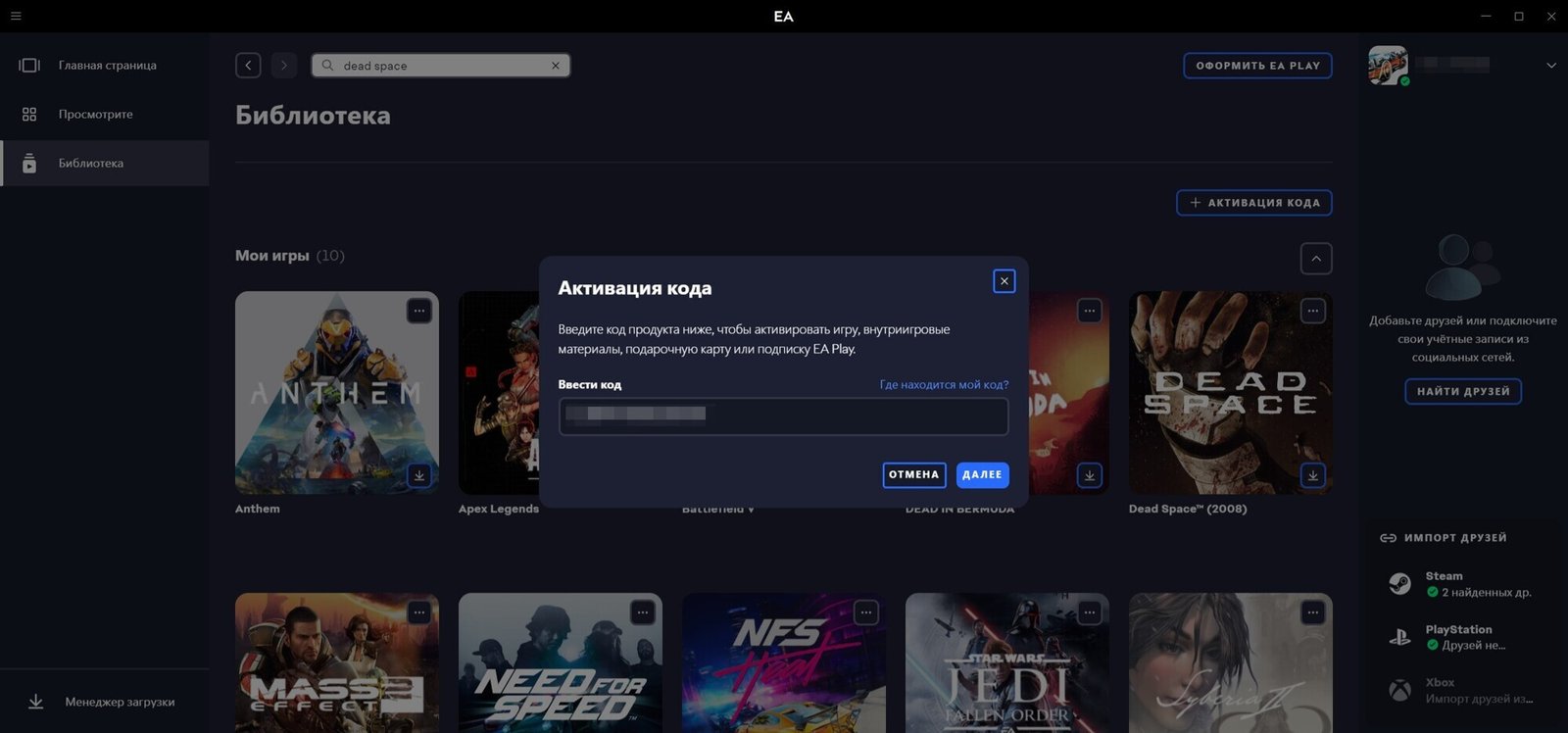This screenshot has height=733, width=1568.
Task: Open the Anthem game tile
Action: pos(337,392)
